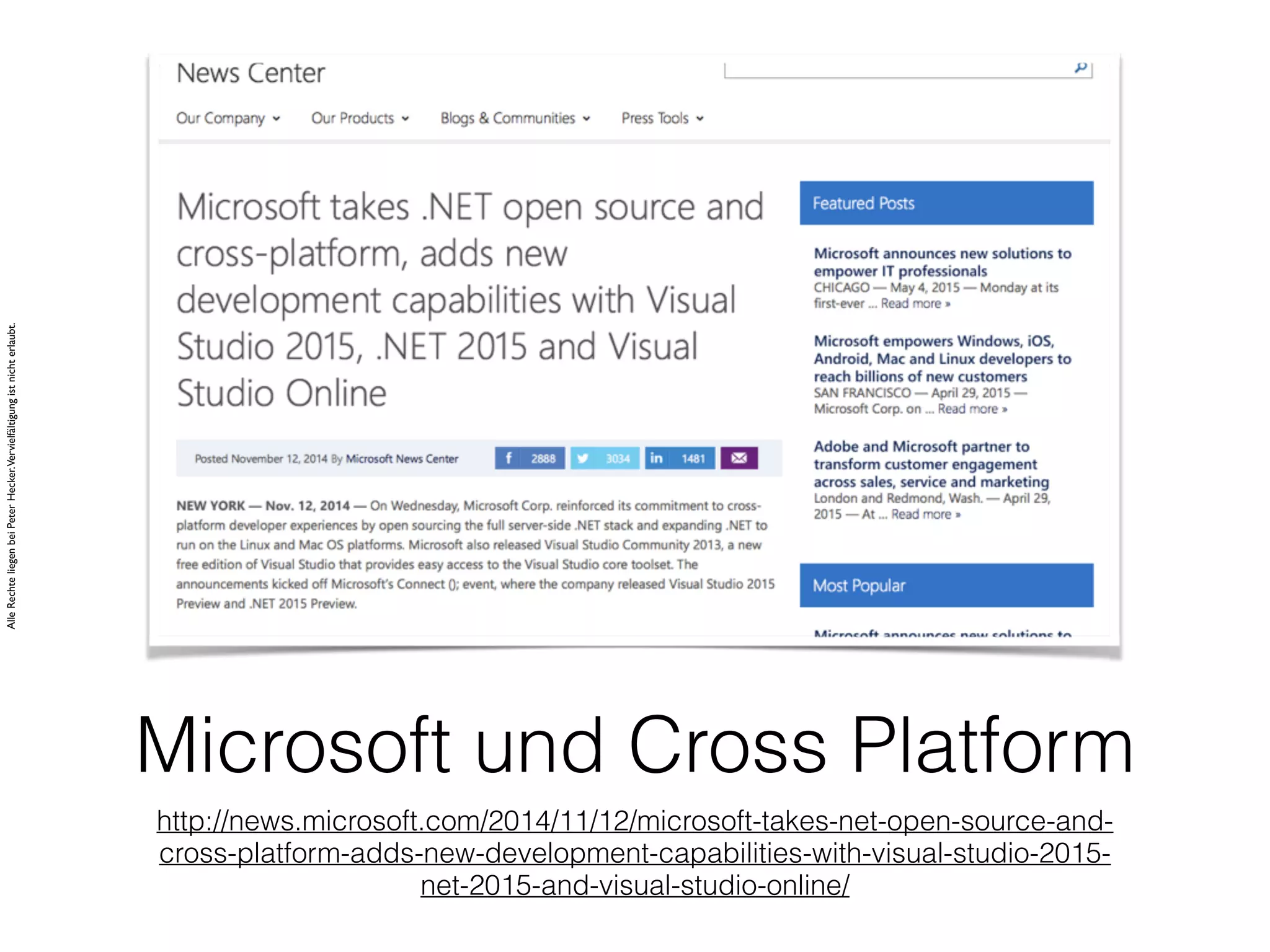
Task: Share article via LinkedIn icon
Action: click(657, 458)
